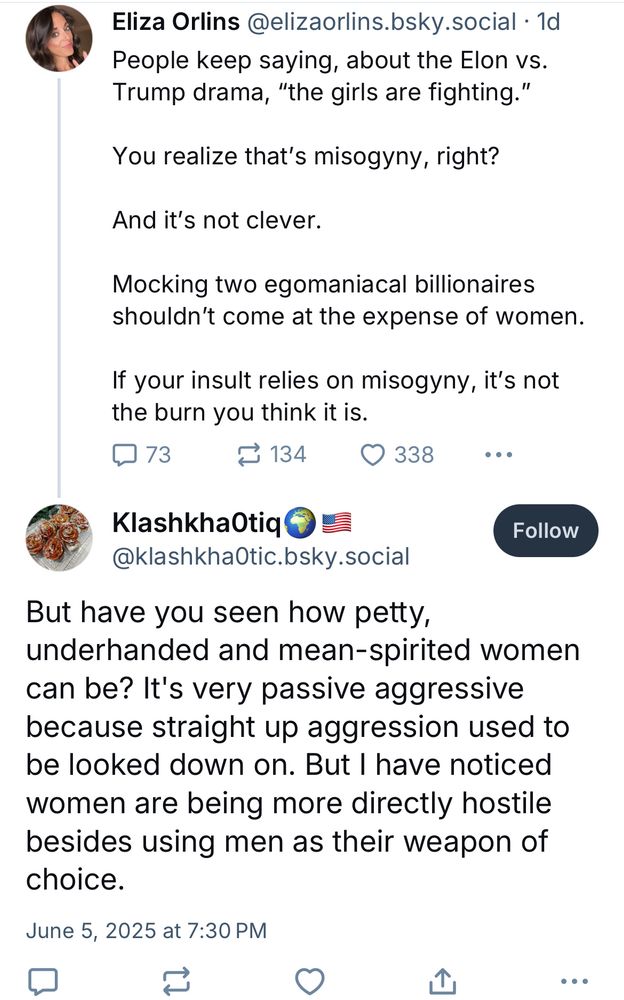Click the 134 repost count

(288, 455)
